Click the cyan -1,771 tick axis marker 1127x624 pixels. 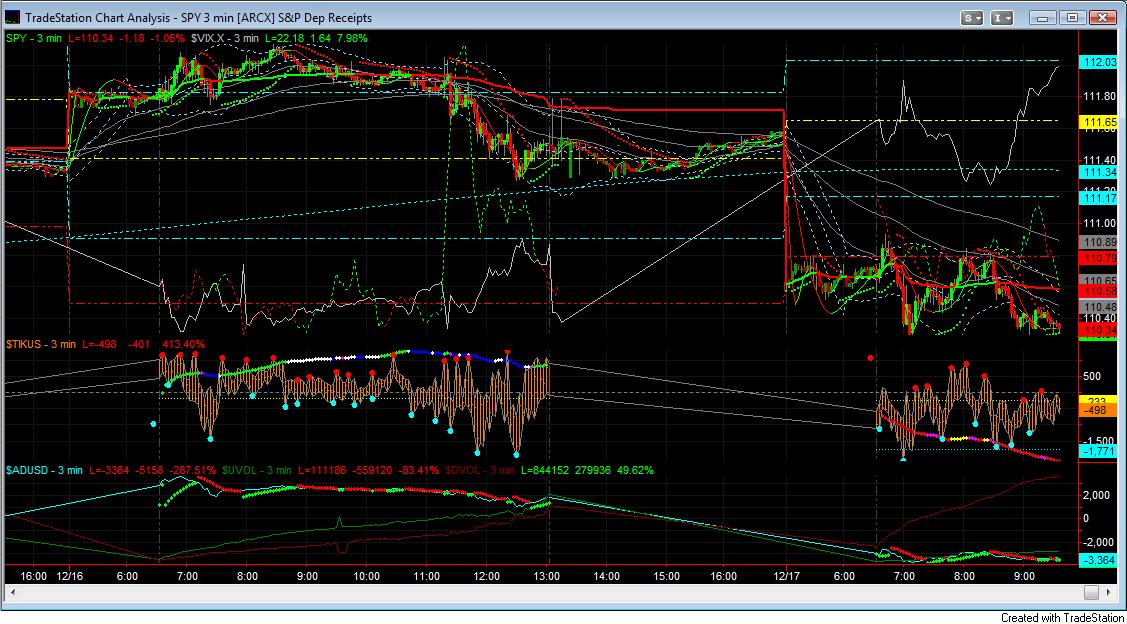tap(1097, 451)
